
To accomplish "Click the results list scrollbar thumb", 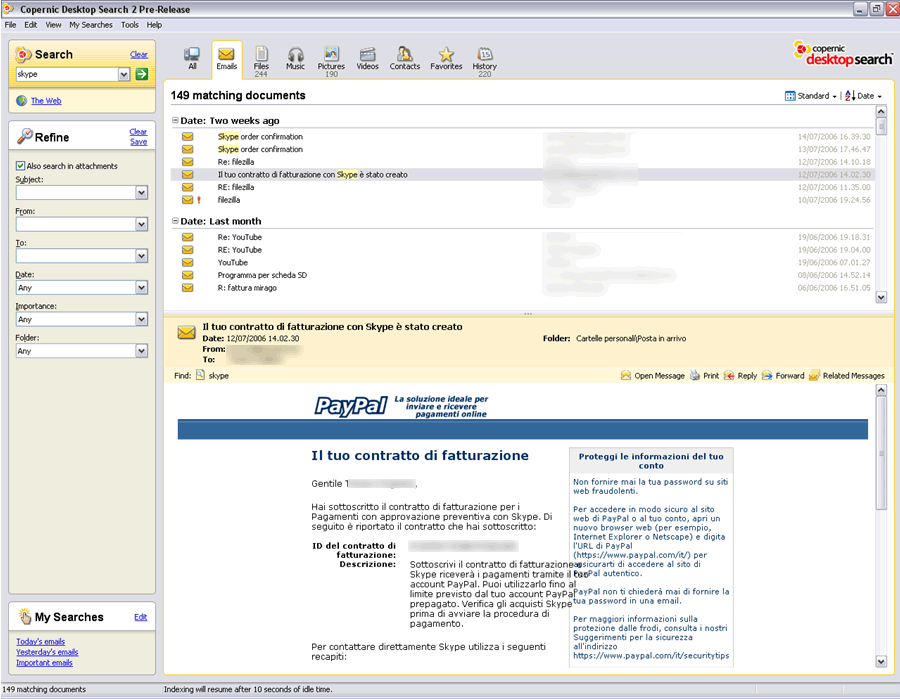I will pos(881,126).
